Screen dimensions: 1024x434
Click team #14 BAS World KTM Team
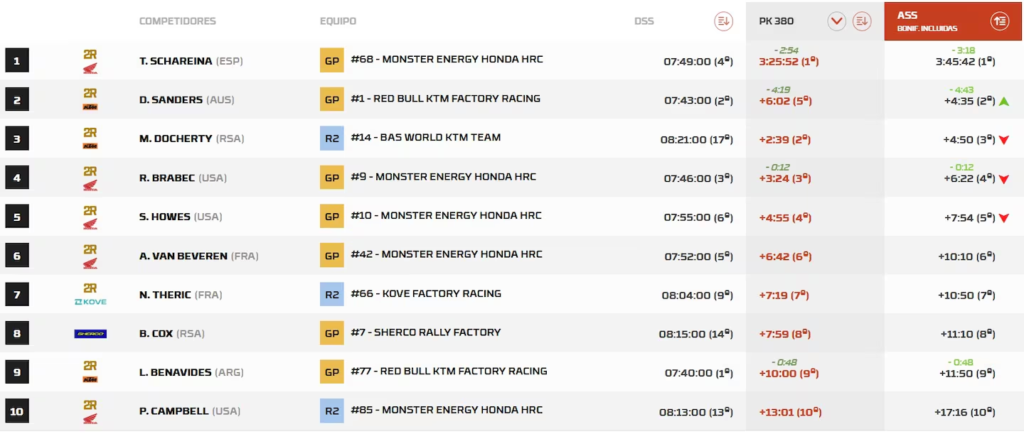425,138
